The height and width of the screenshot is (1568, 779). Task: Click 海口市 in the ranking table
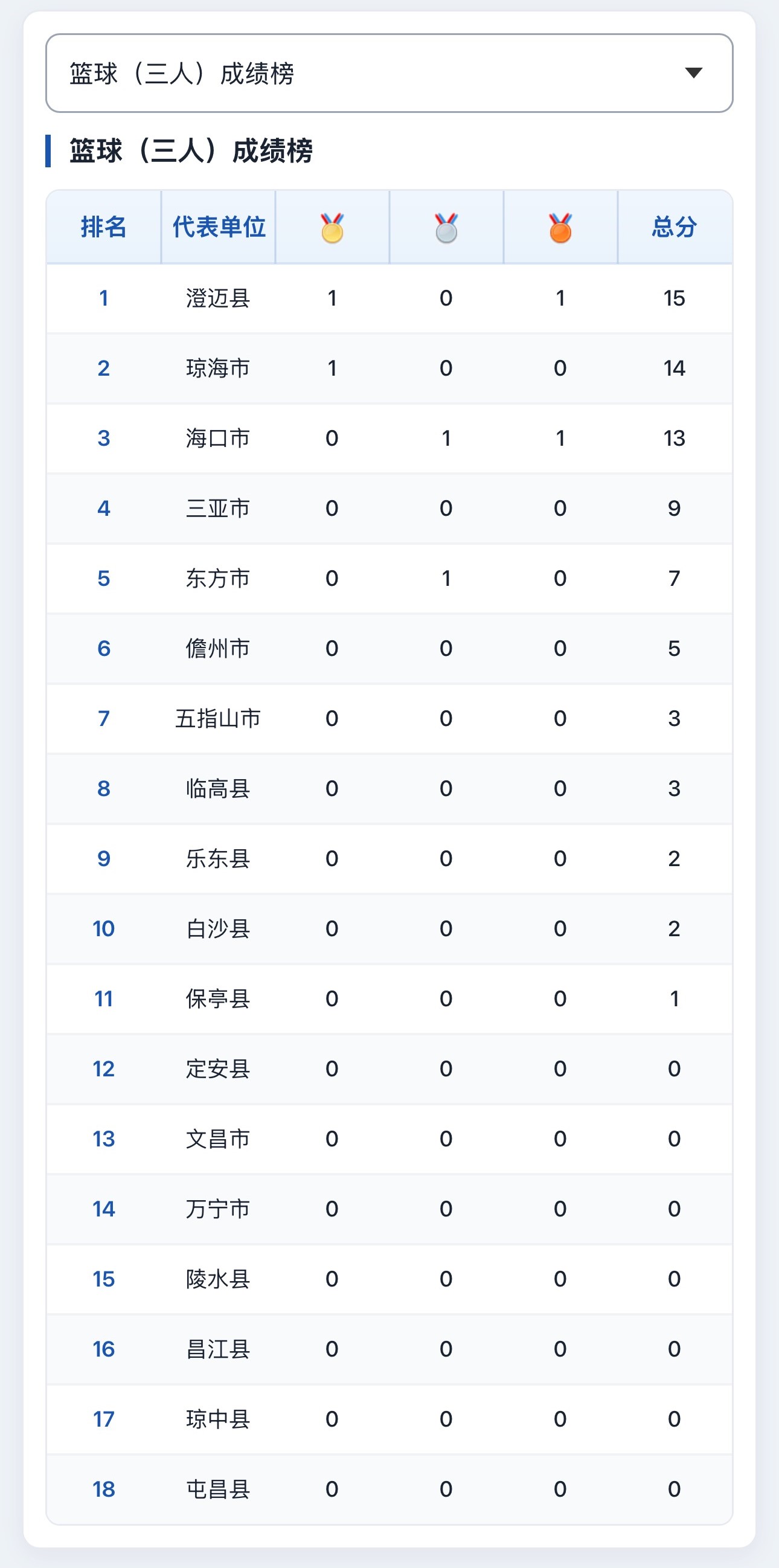(218, 439)
